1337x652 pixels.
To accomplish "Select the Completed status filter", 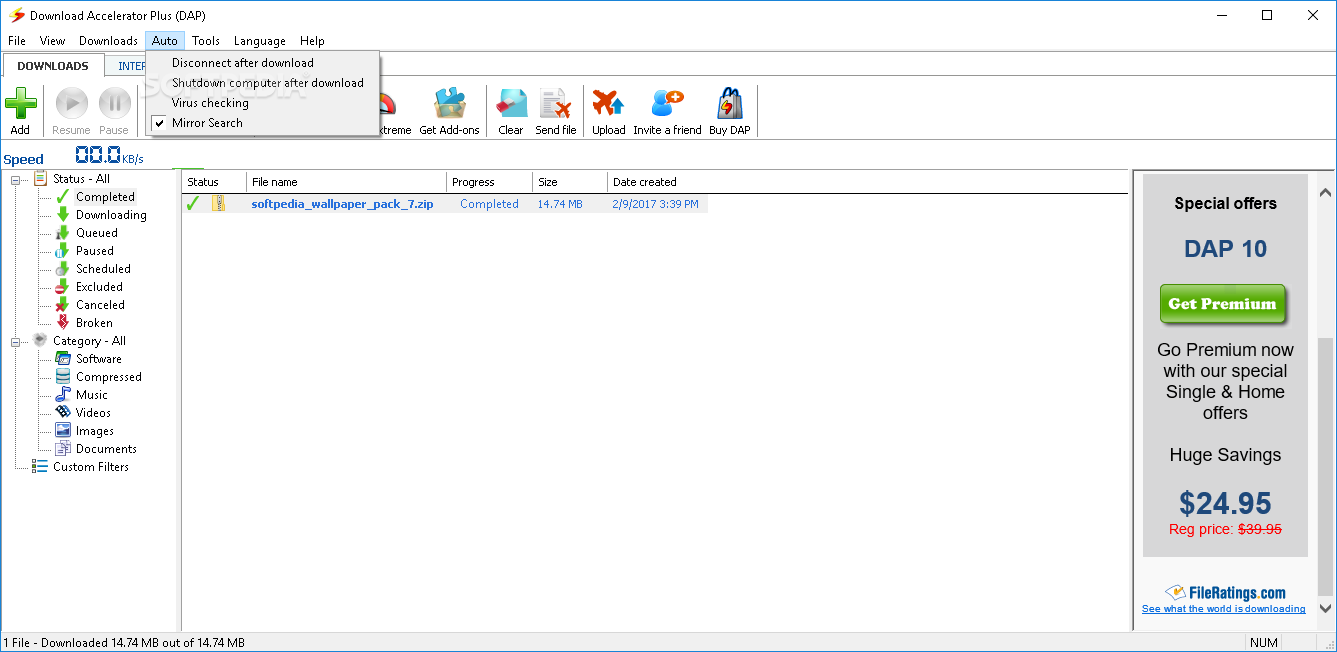I will (105, 197).
